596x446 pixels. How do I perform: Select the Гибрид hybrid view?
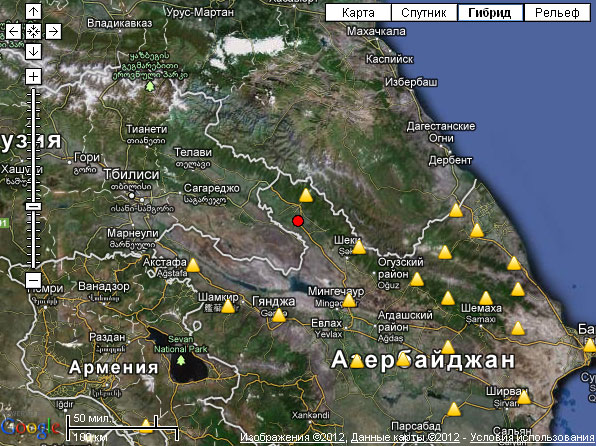point(490,13)
